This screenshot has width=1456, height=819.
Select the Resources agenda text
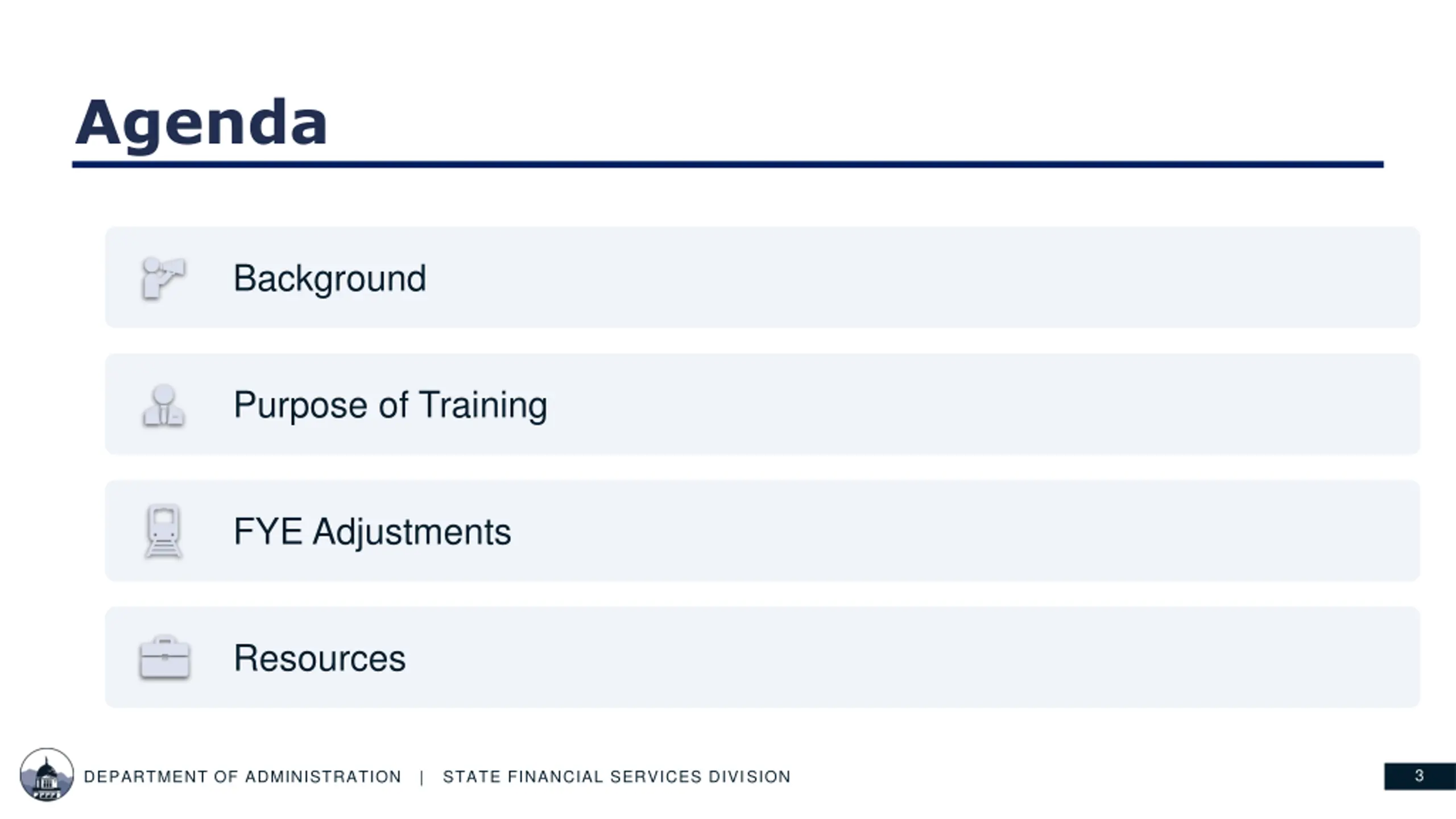(x=320, y=658)
